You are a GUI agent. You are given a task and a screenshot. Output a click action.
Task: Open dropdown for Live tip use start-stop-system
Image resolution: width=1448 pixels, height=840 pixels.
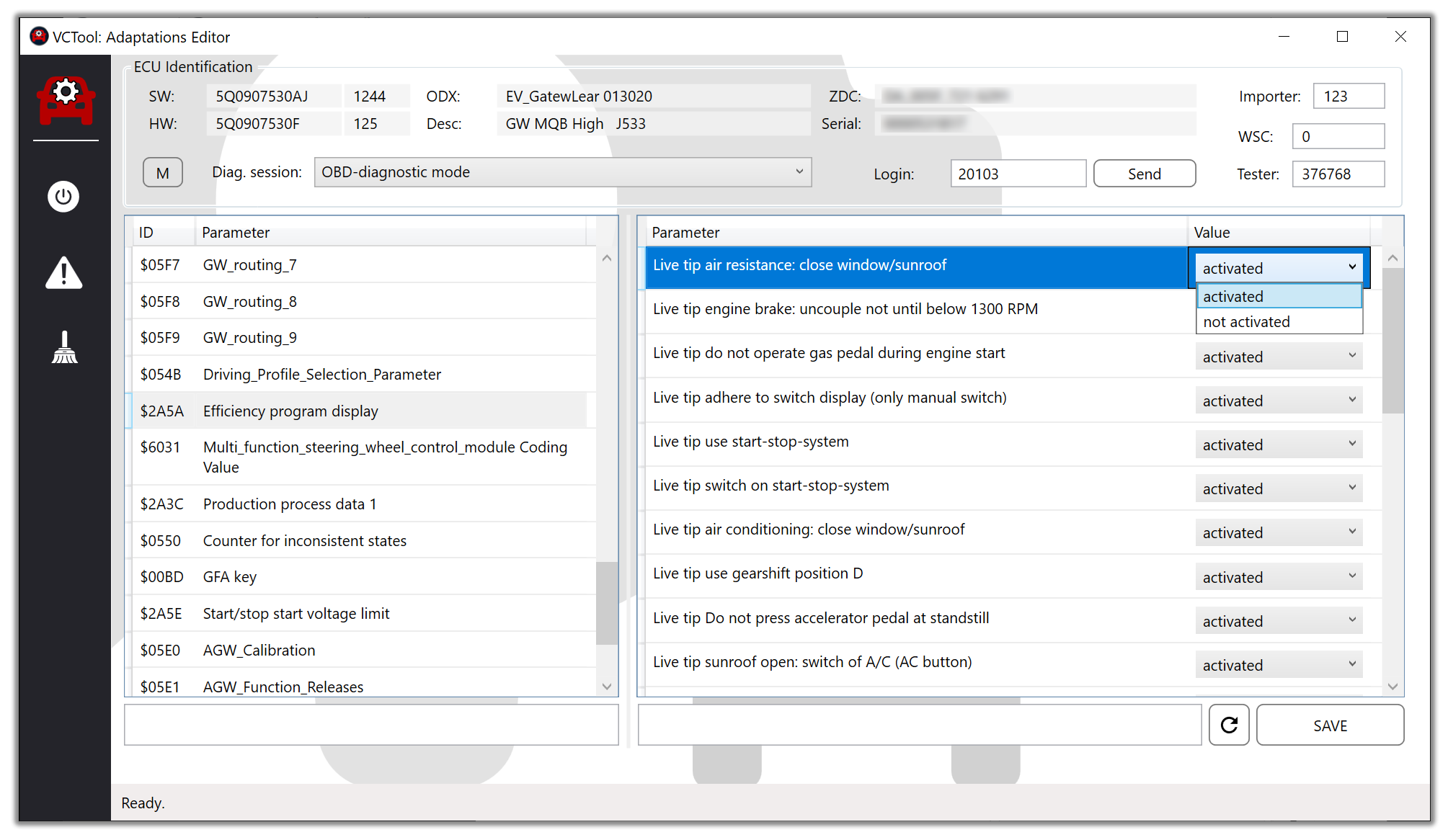(1278, 444)
